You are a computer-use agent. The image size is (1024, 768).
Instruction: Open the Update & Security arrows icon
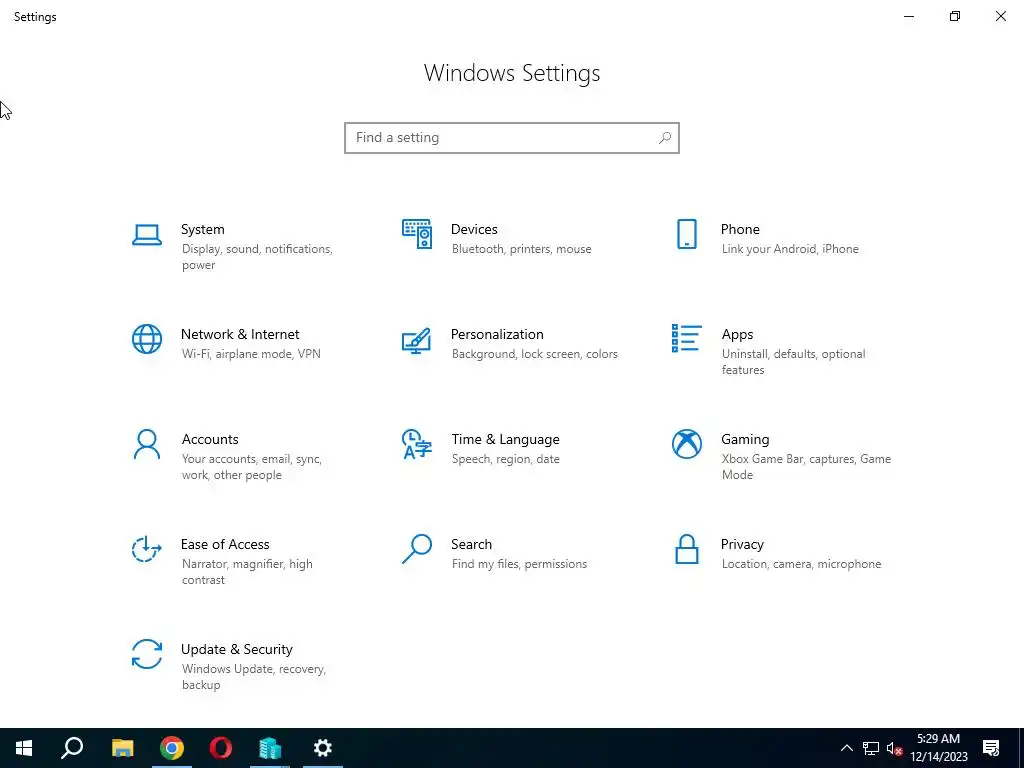click(x=147, y=654)
